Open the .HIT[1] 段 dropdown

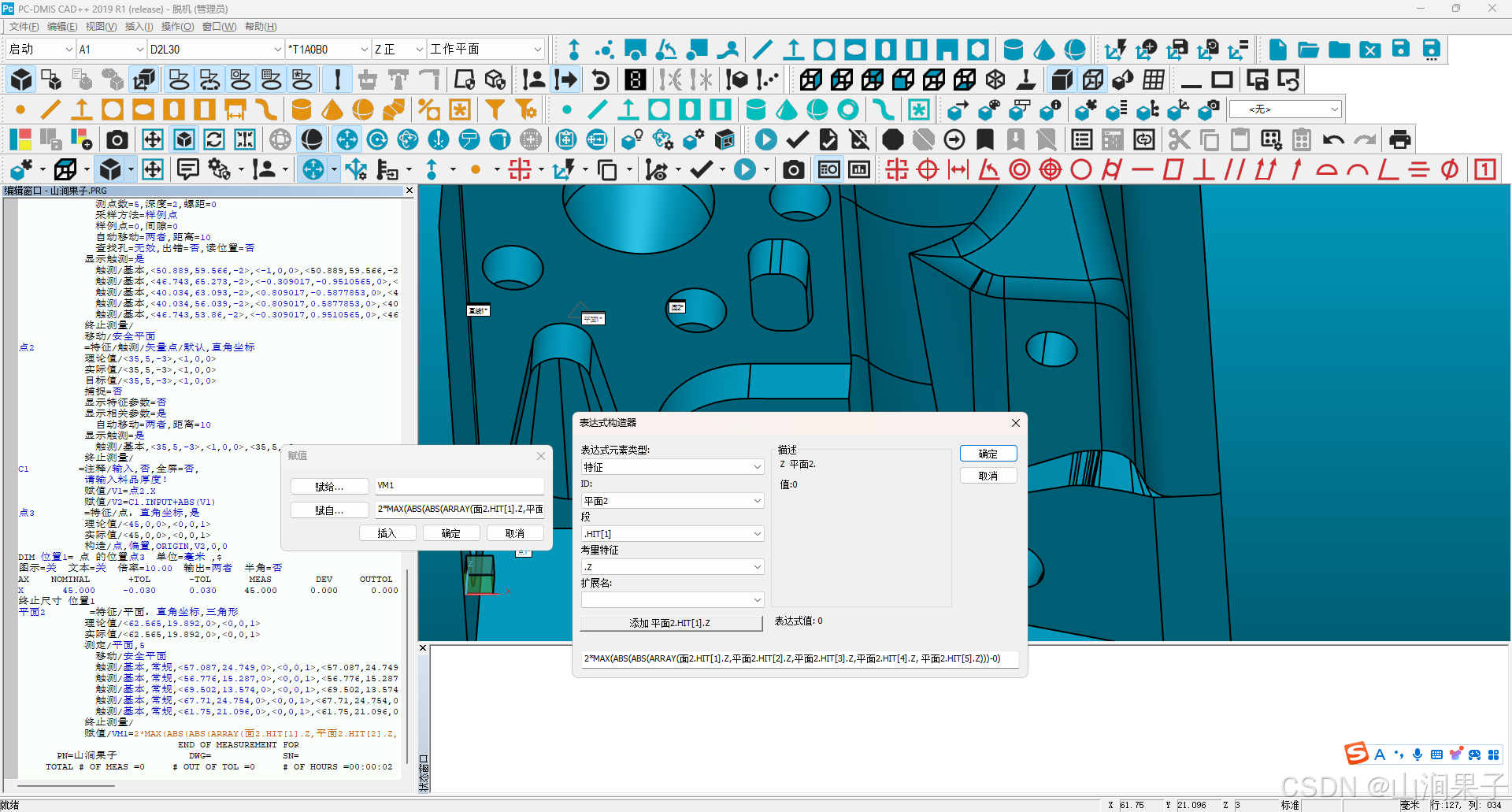click(673, 534)
